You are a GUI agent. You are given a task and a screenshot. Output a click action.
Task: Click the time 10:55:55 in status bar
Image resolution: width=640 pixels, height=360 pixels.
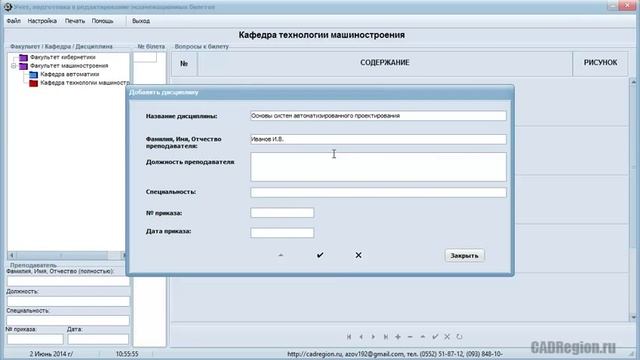[x=127, y=354]
